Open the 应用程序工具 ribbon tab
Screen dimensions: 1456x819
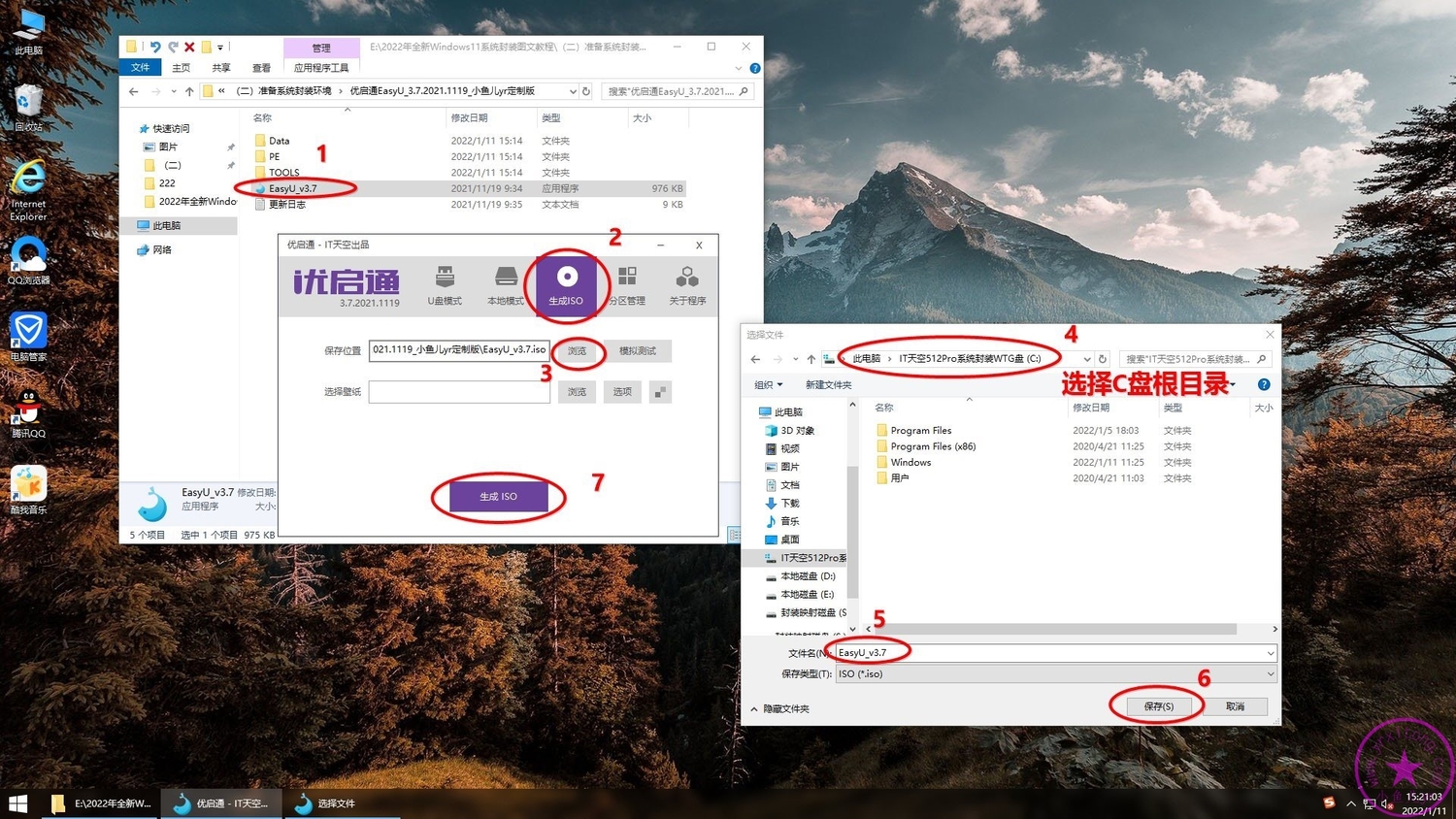coord(321,68)
